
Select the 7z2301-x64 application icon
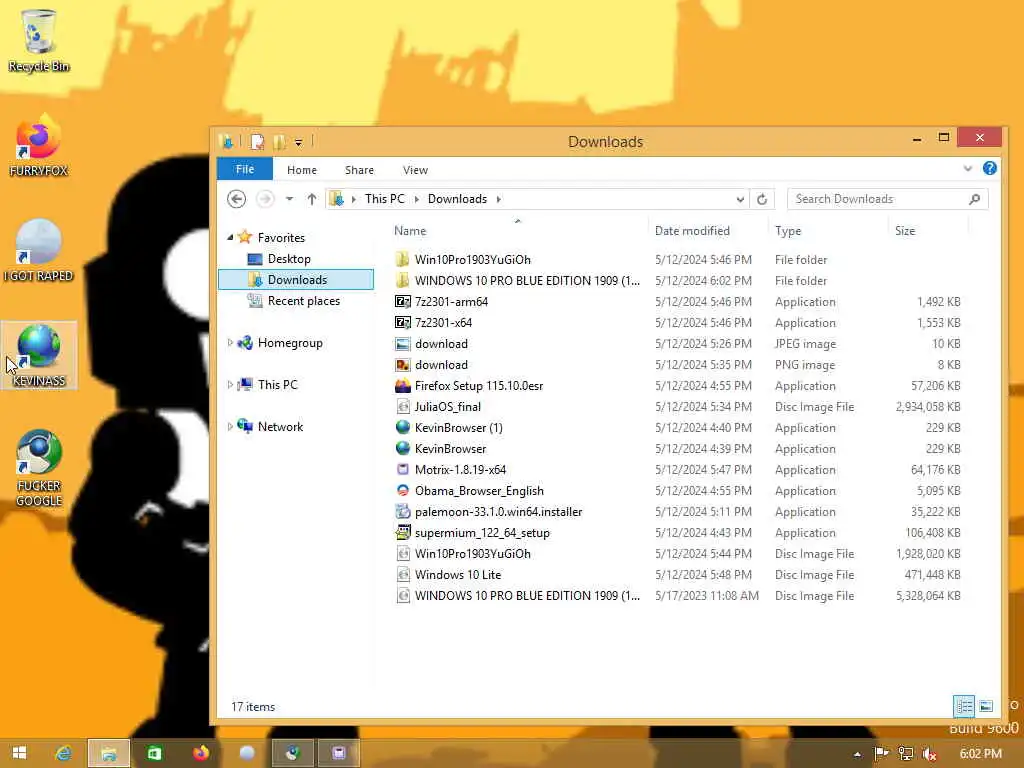click(403, 323)
